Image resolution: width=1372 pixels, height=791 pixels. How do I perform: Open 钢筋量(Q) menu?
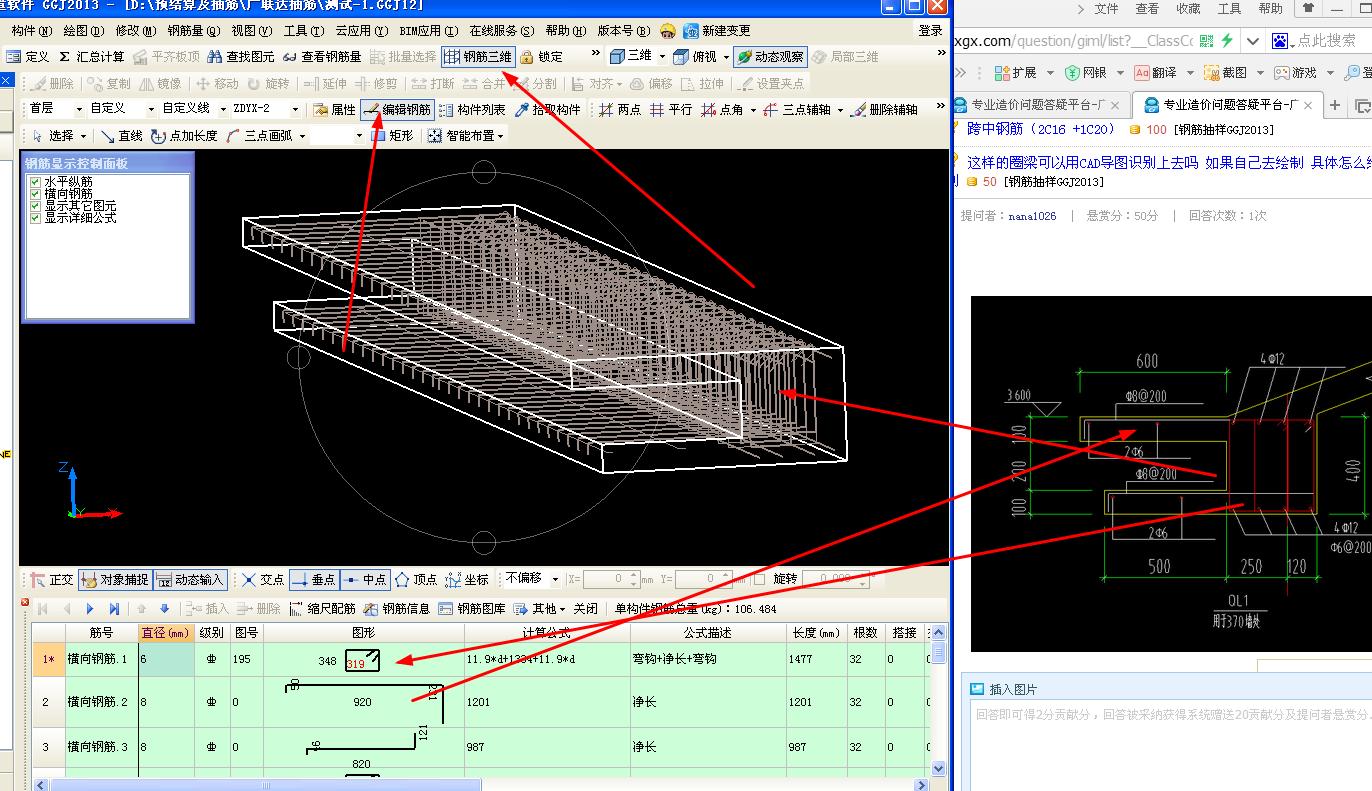(194, 31)
